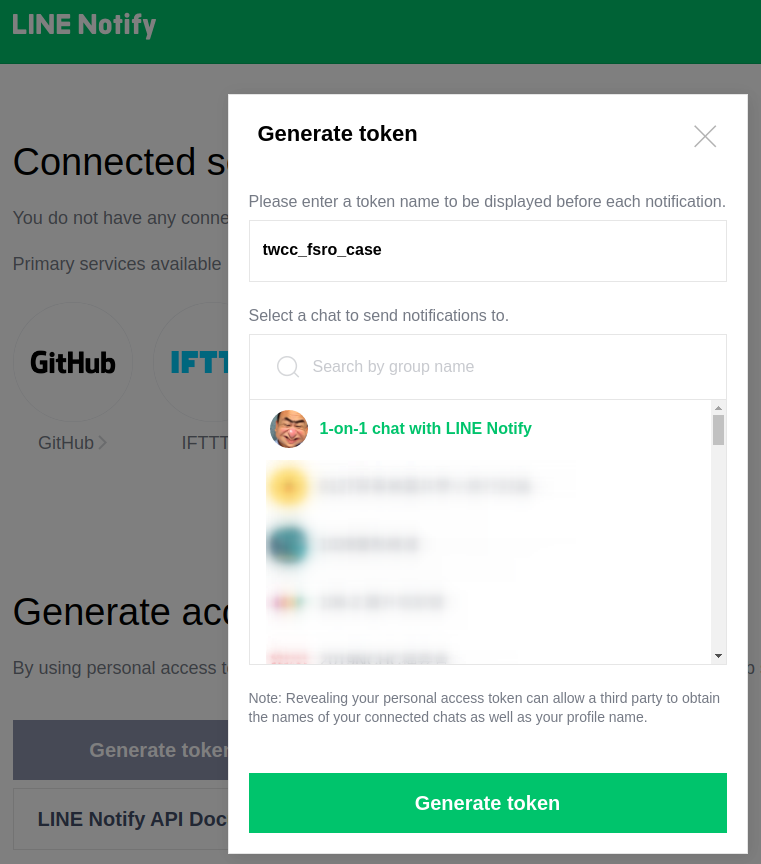Click the LINE Notify logo in header
Image resolution: width=761 pixels, height=864 pixels.
pos(84,25)
